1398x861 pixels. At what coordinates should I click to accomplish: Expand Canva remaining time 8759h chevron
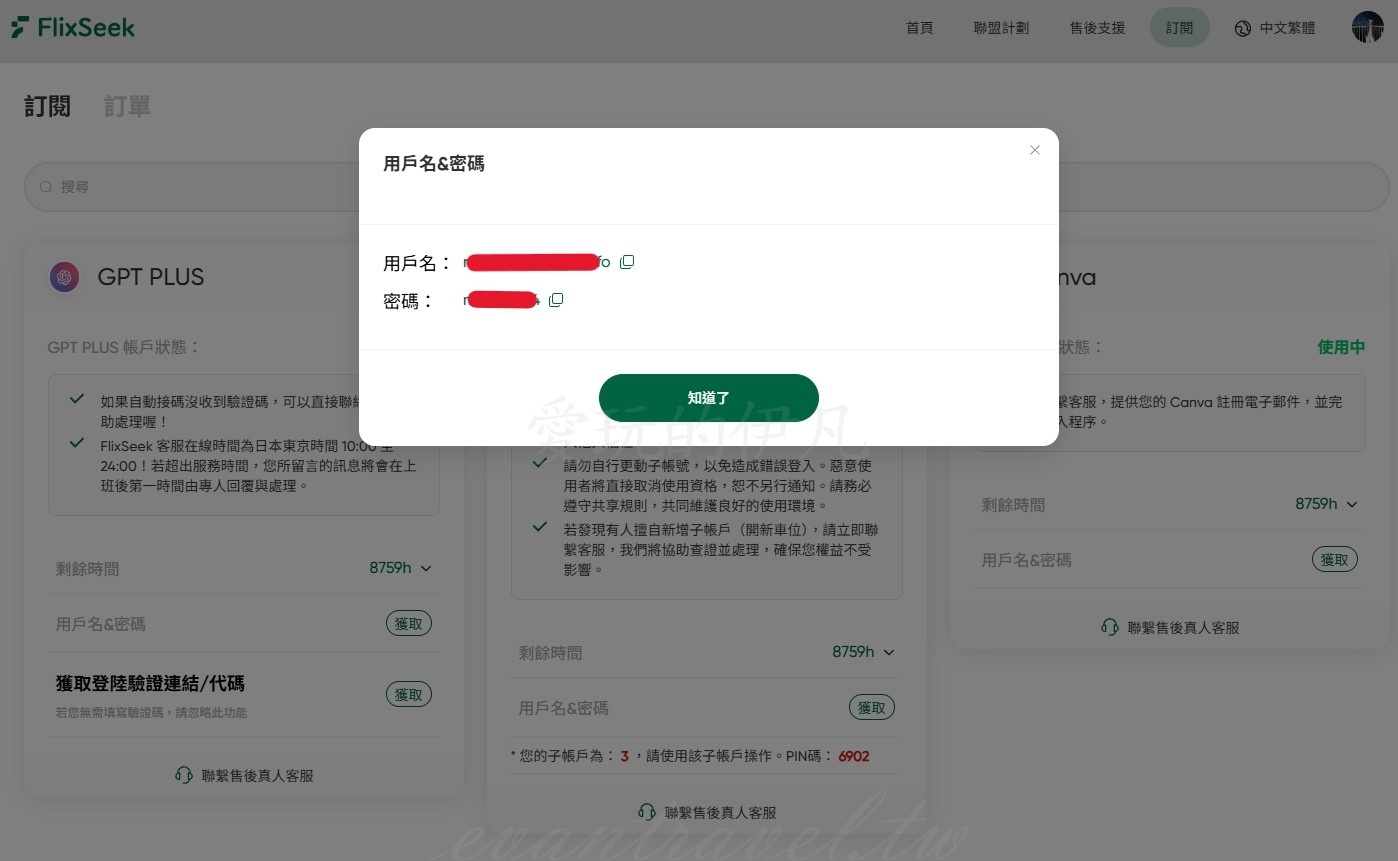1352,504
